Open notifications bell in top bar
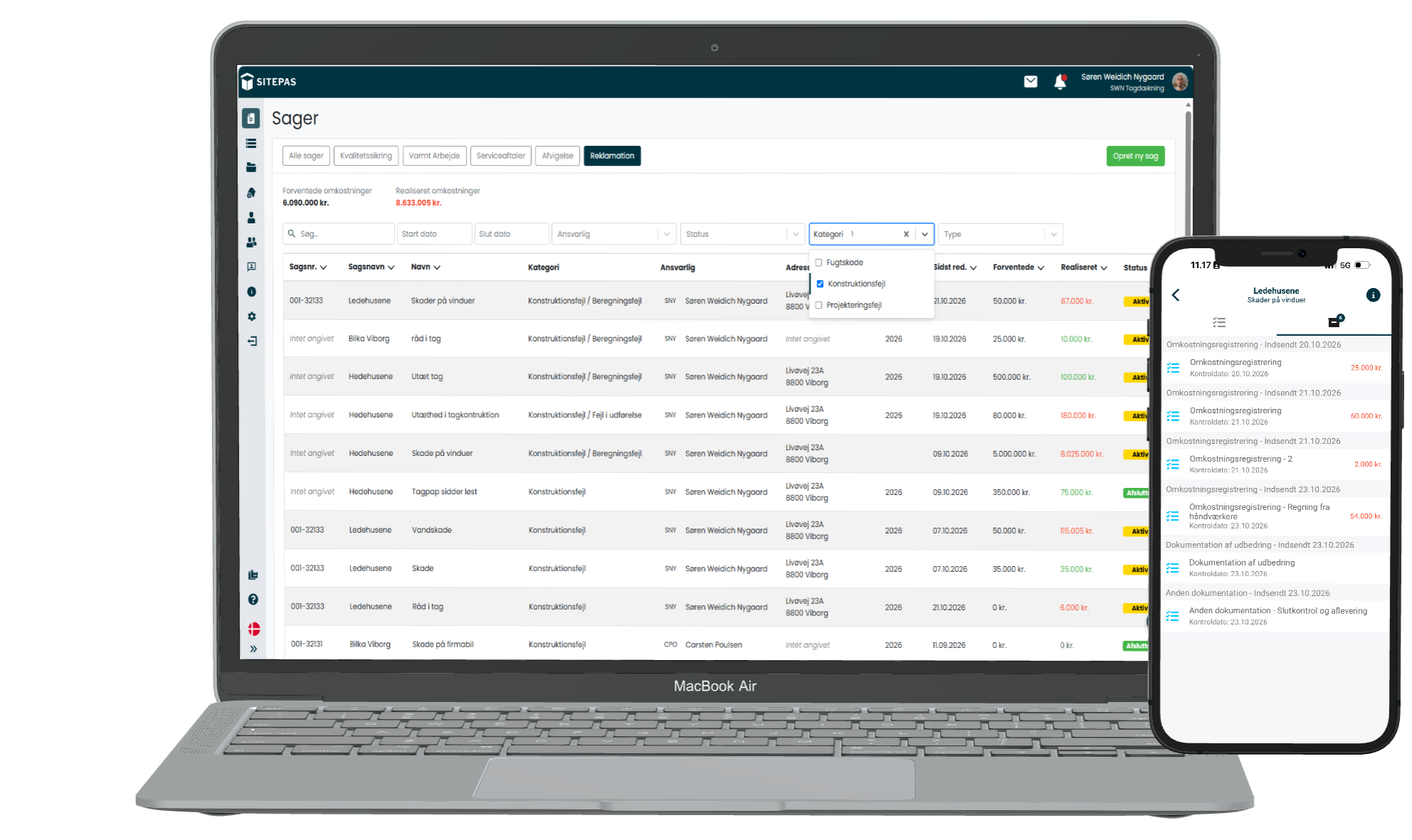This screenshot has height=840, width=1412. click(1060, 82)
